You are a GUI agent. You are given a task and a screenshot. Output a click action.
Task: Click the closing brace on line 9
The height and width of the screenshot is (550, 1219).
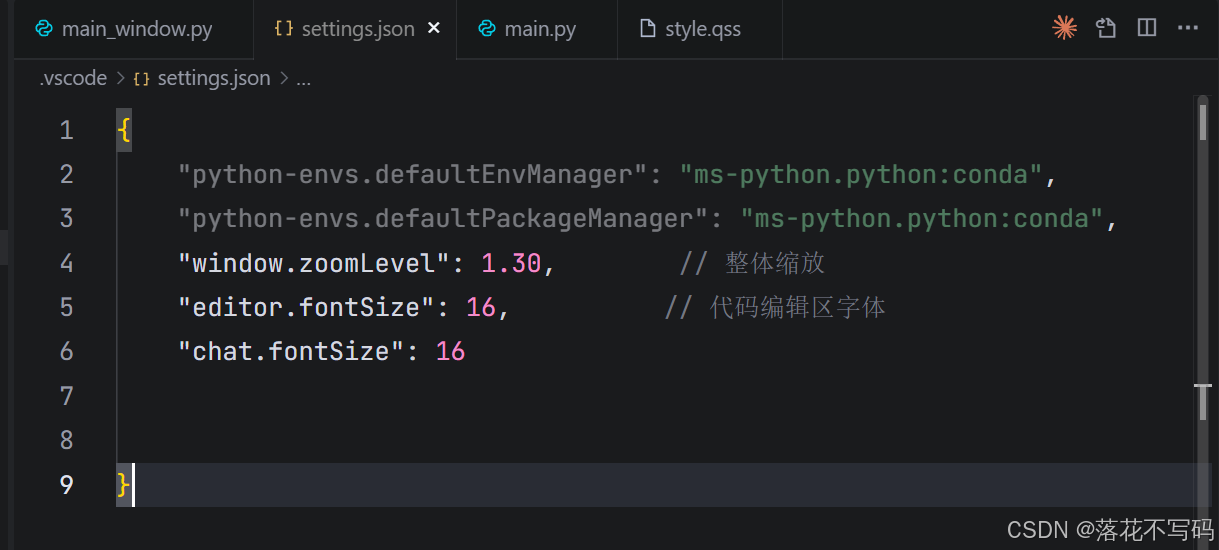click(x=124, y=484)
